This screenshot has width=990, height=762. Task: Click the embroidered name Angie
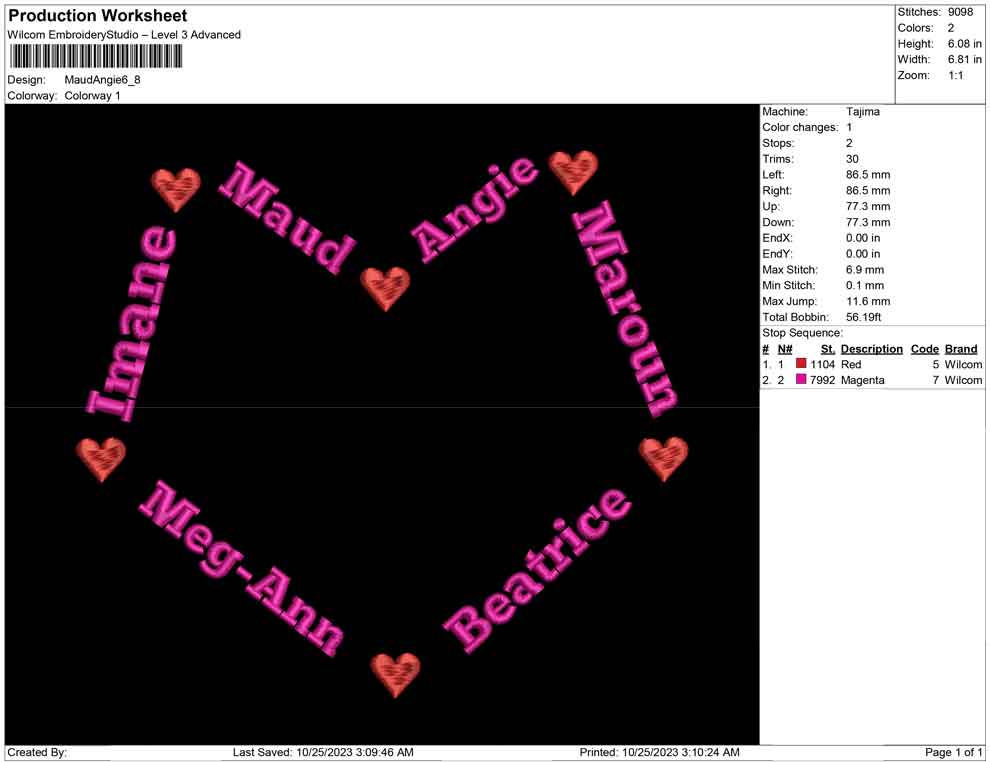click(x=475, y=208)
